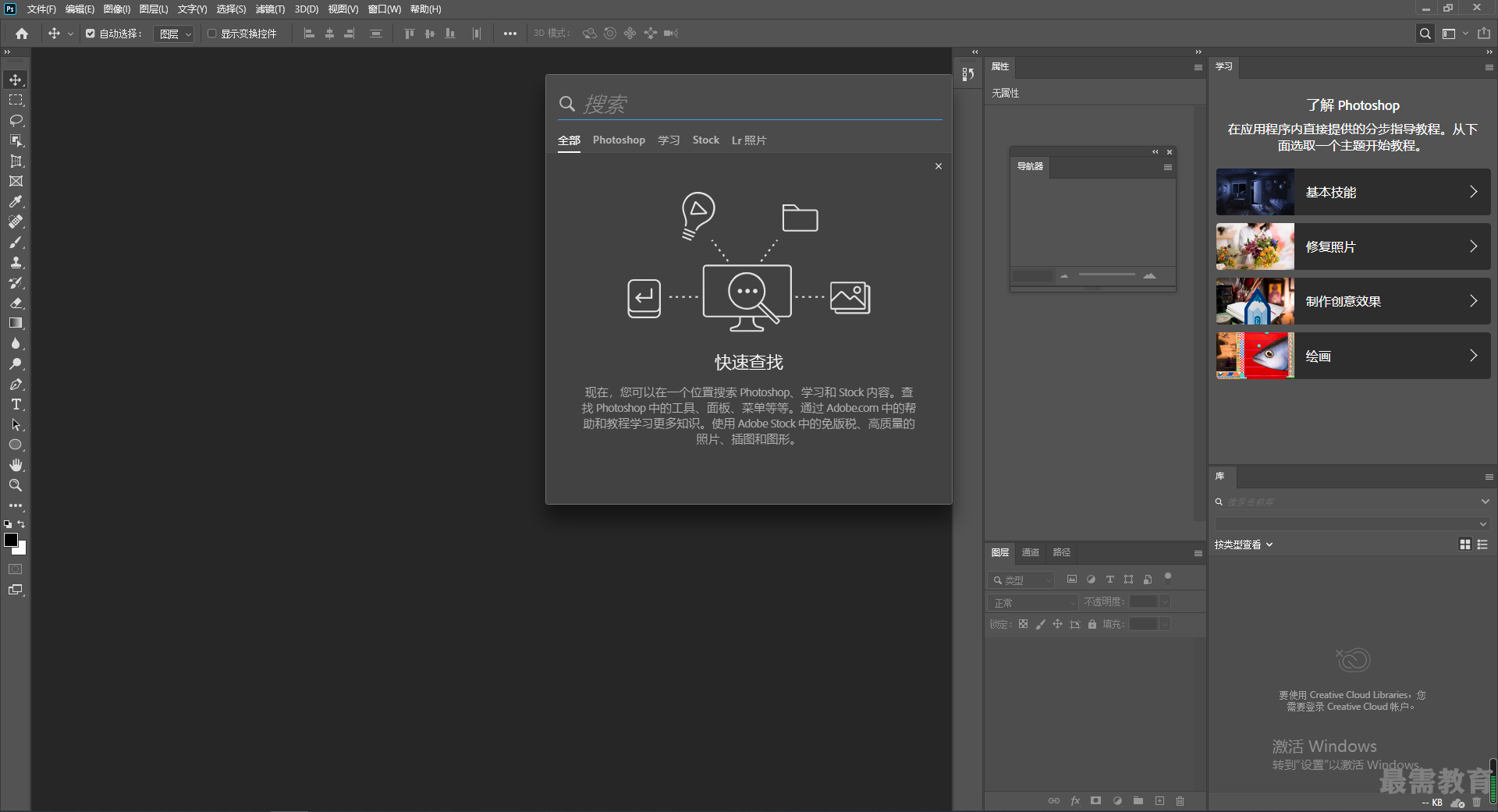Screen dimensions: 1498x812
Task: Switch Libraries panel to grid view
Action: tap(1464, 544)
